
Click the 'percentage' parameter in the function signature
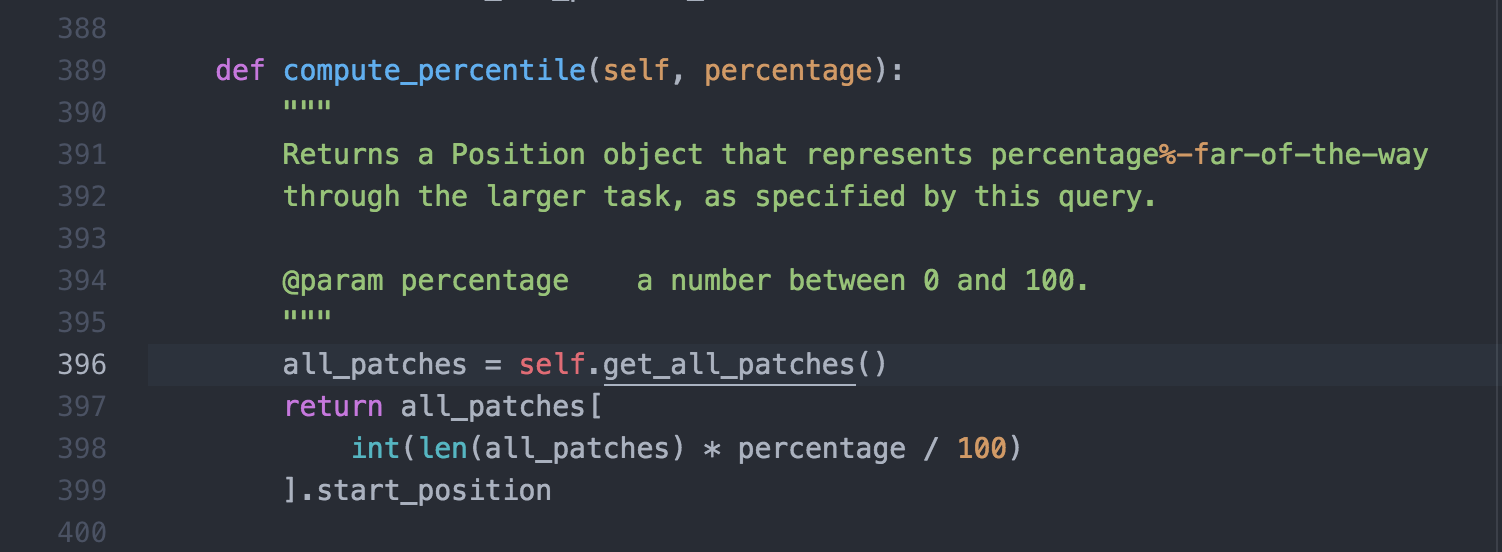coord(788,72)
